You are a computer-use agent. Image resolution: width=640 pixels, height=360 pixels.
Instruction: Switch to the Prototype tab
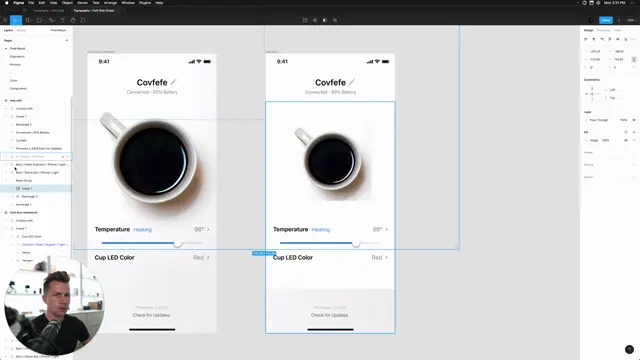[604, 30]
